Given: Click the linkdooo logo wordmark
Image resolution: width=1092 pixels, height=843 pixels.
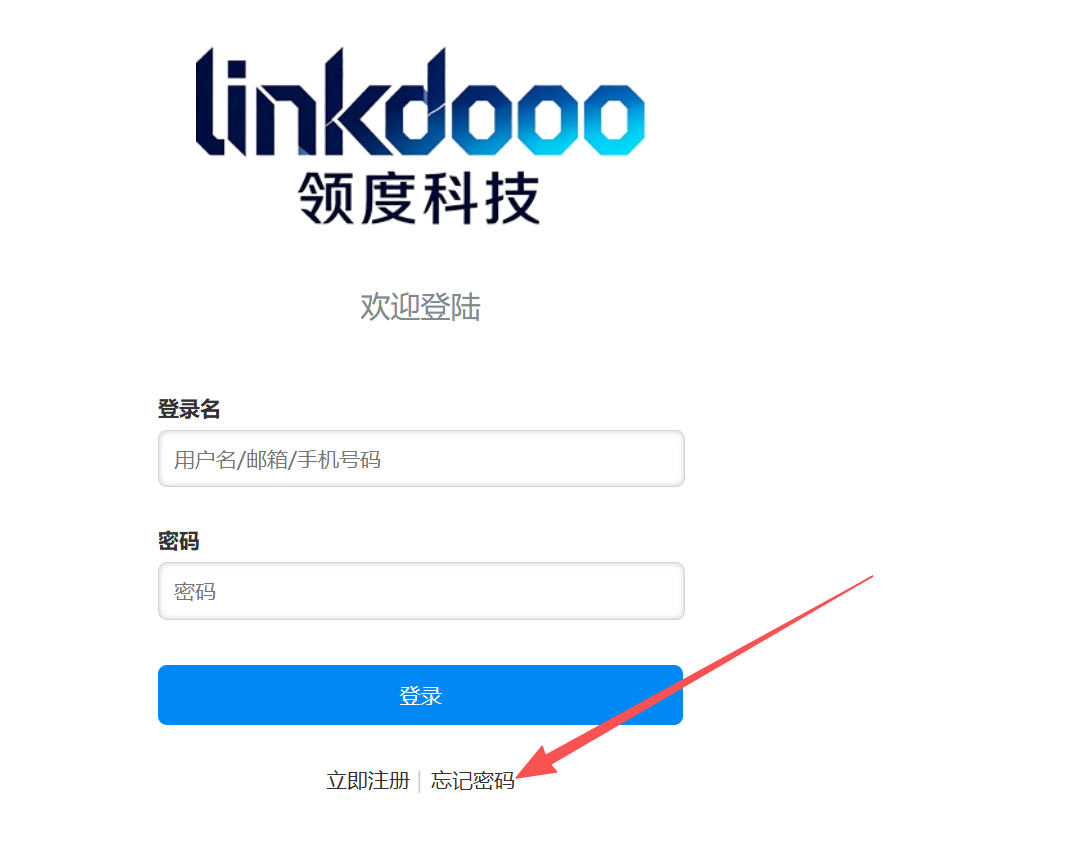Looking at the screenshot, I should coord(420,102).
